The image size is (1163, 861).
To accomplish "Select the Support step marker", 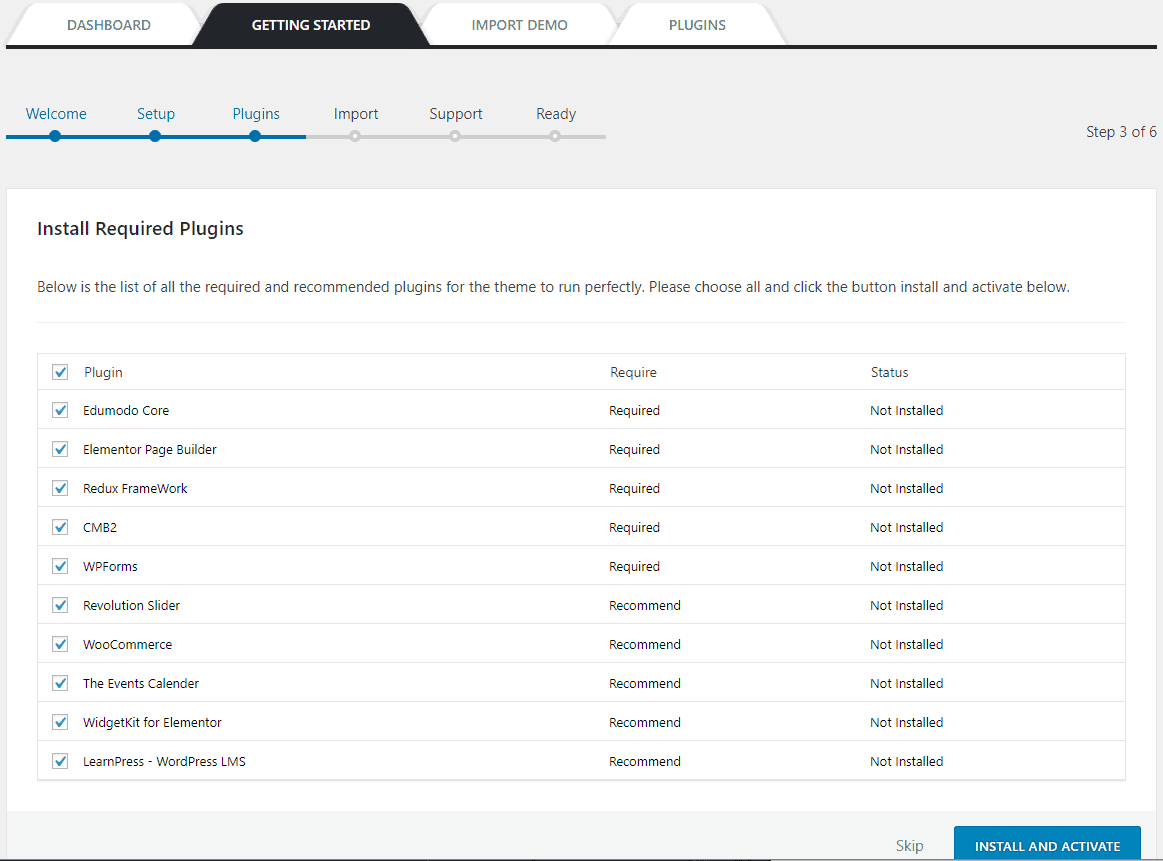I will tap(455, 136).
